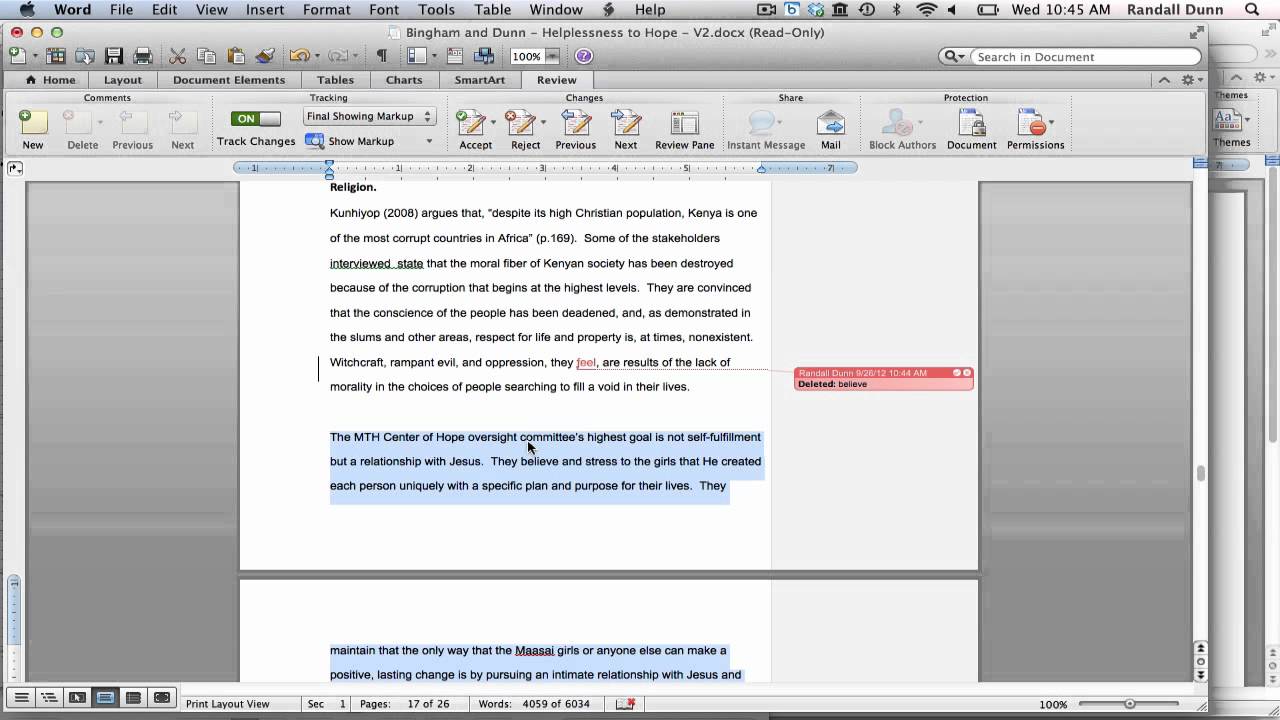Open Permissions dropdown arrow
This screenshot has height=720, width=1280.
(x=1051, y=122)
